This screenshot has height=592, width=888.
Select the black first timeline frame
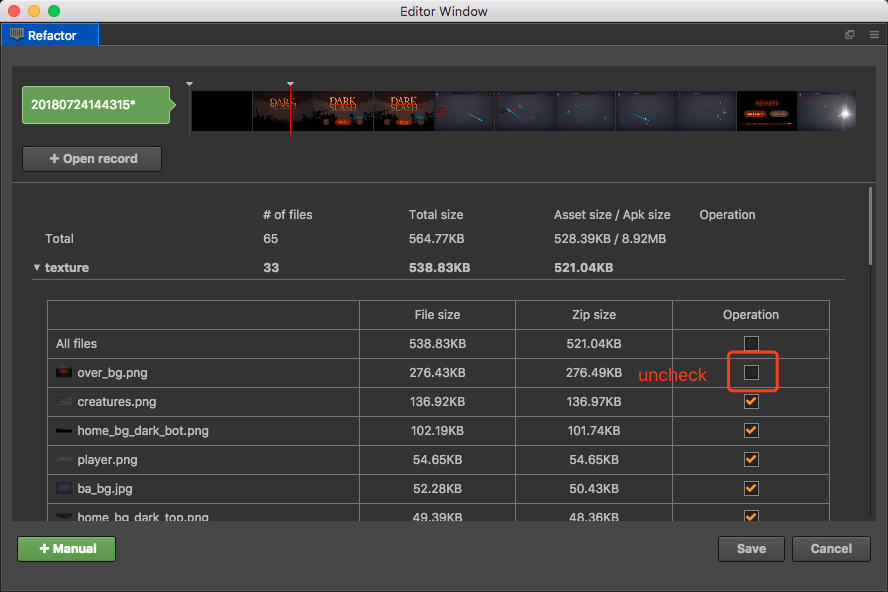[x=222, y=111]
